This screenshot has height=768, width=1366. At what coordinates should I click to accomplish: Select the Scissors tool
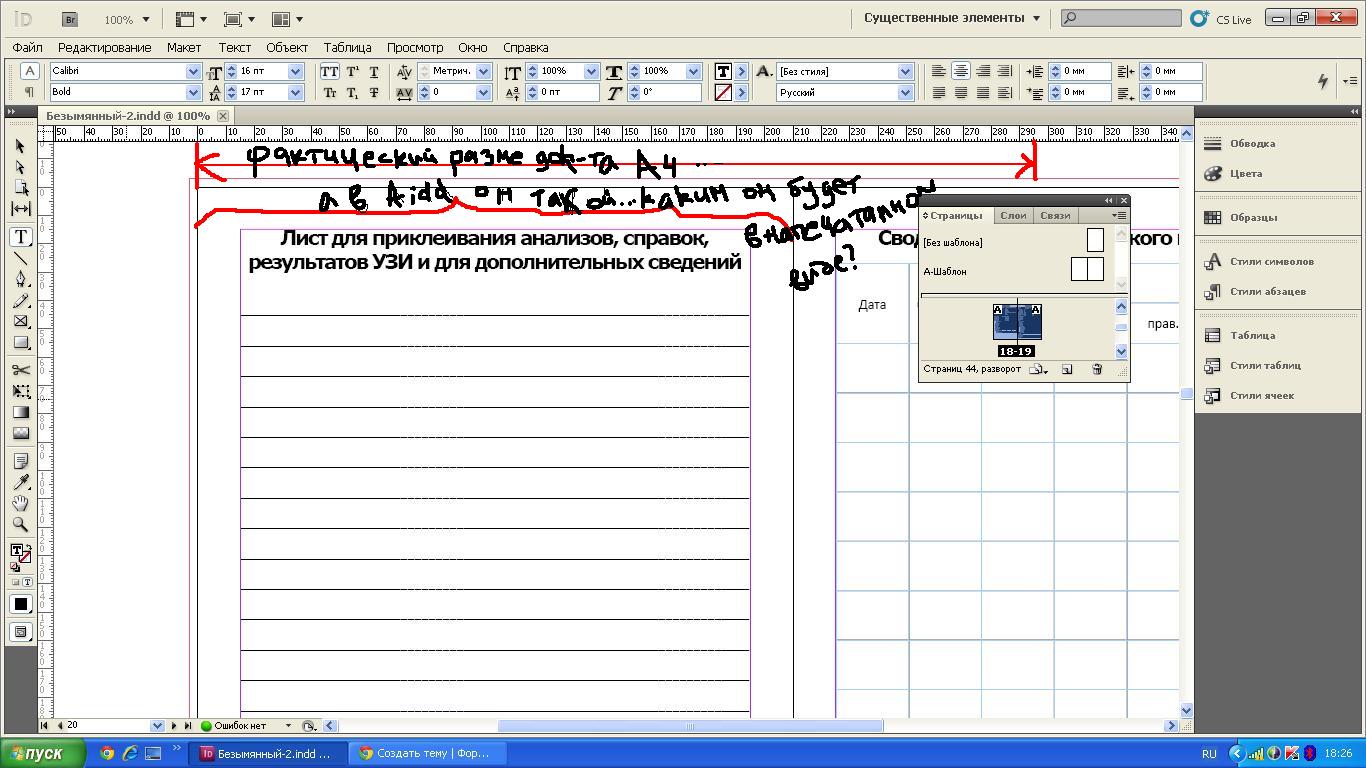coord(20,370)
